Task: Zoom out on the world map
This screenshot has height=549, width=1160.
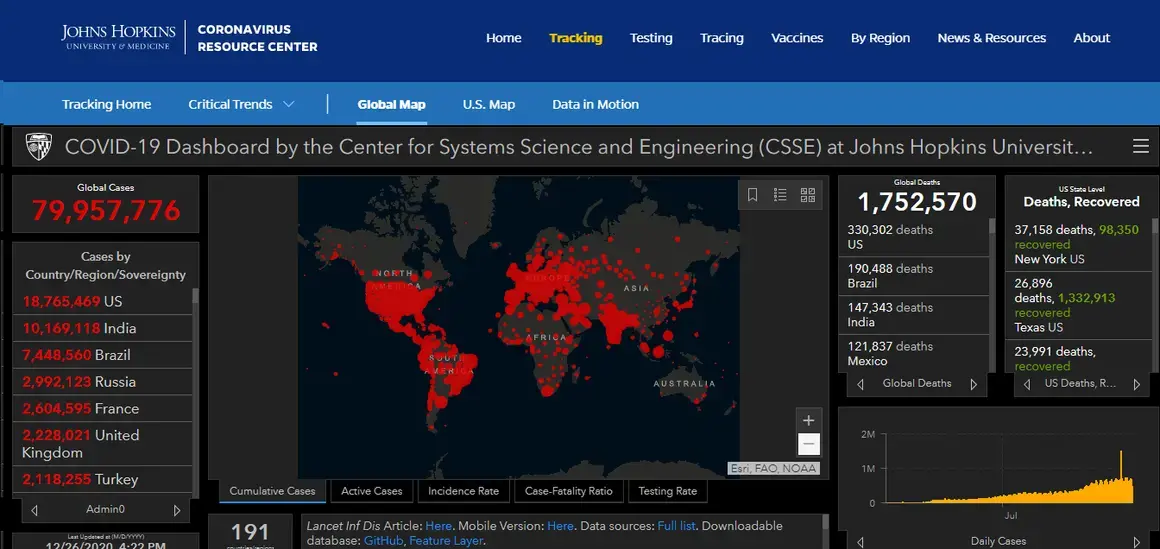Action: point(809,445)
